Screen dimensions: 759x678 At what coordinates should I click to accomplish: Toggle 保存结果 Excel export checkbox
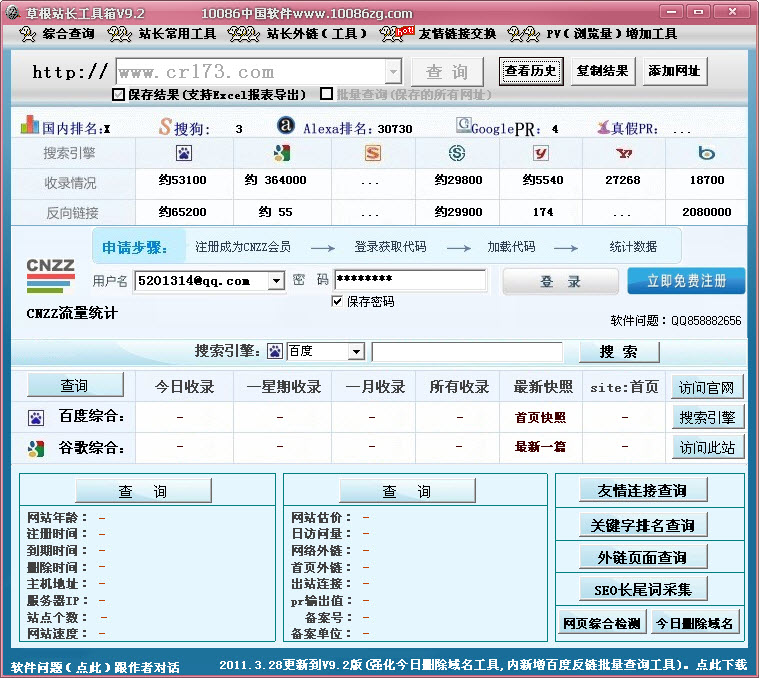click(118, 94)
